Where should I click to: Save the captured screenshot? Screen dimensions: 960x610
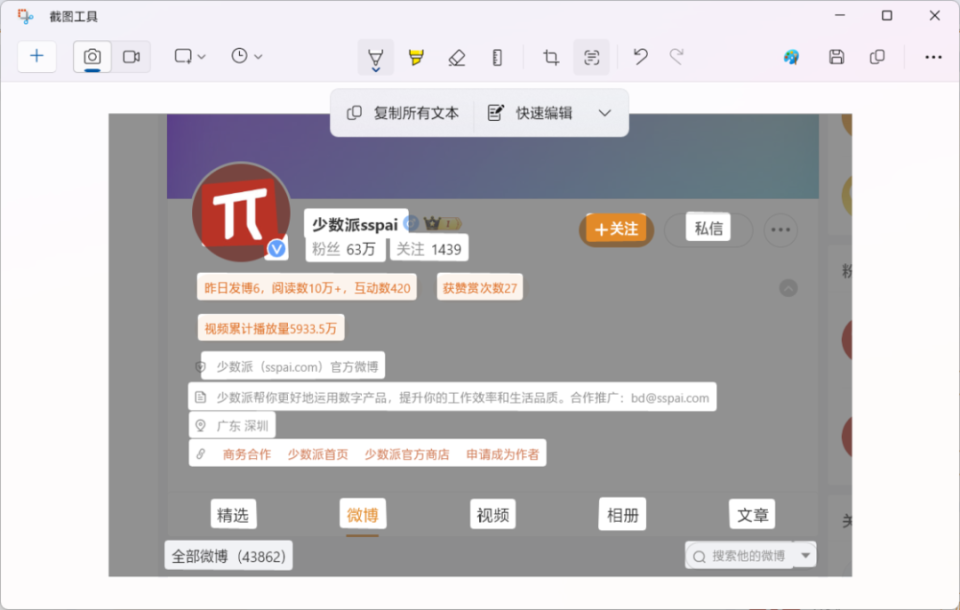(836, 57)
